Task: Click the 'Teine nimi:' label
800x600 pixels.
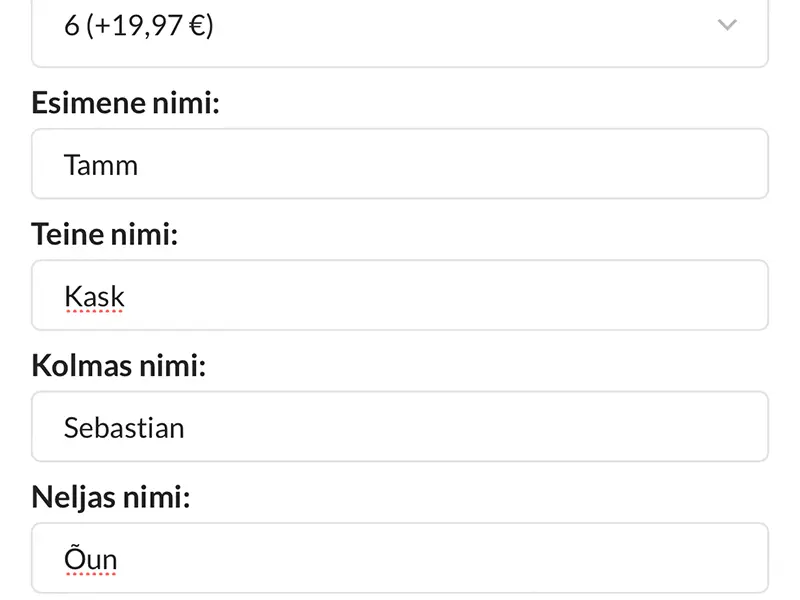Action: click(x=105, y=234)
